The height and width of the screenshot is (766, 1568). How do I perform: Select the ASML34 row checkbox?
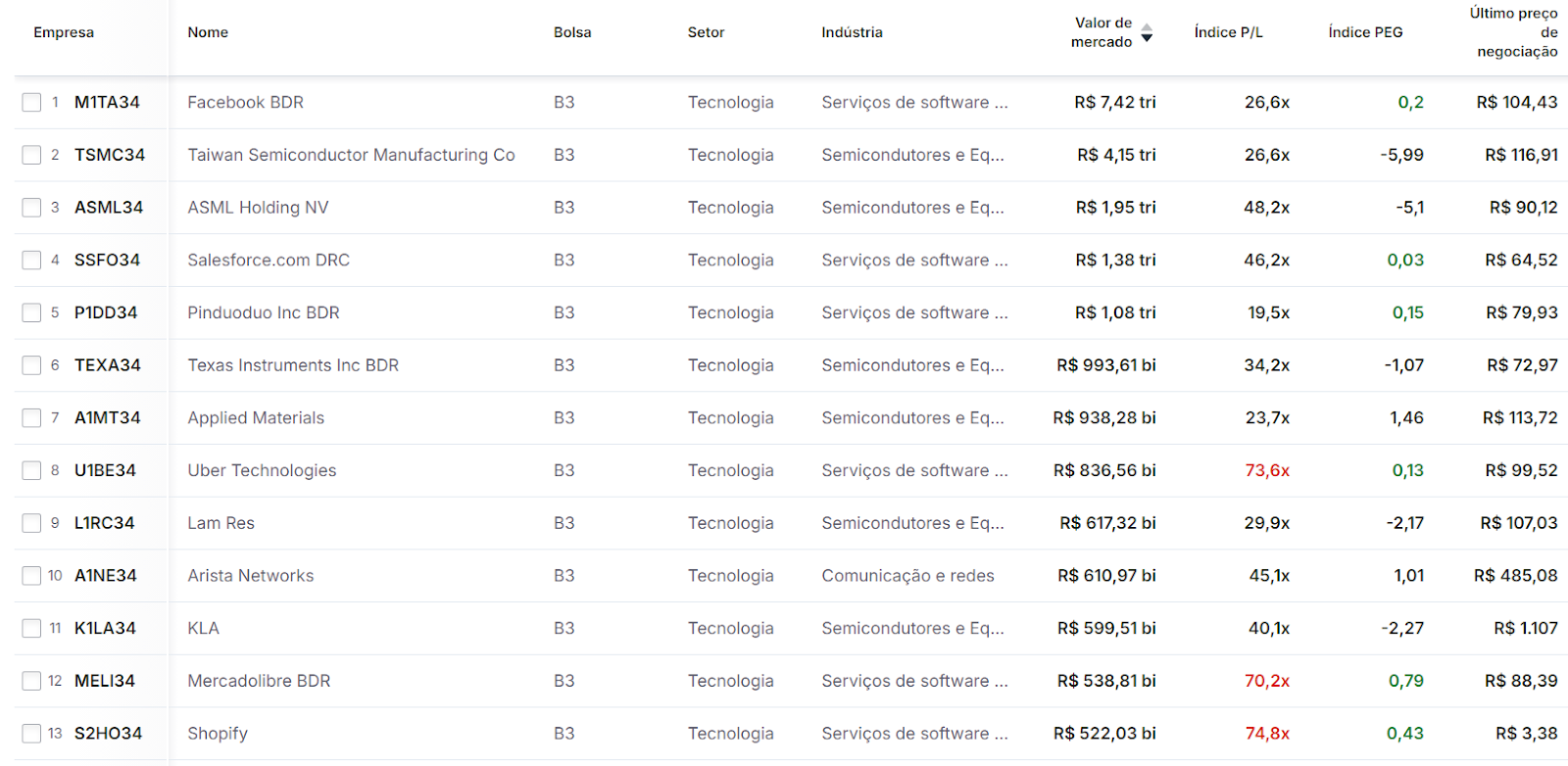point(32,208)
